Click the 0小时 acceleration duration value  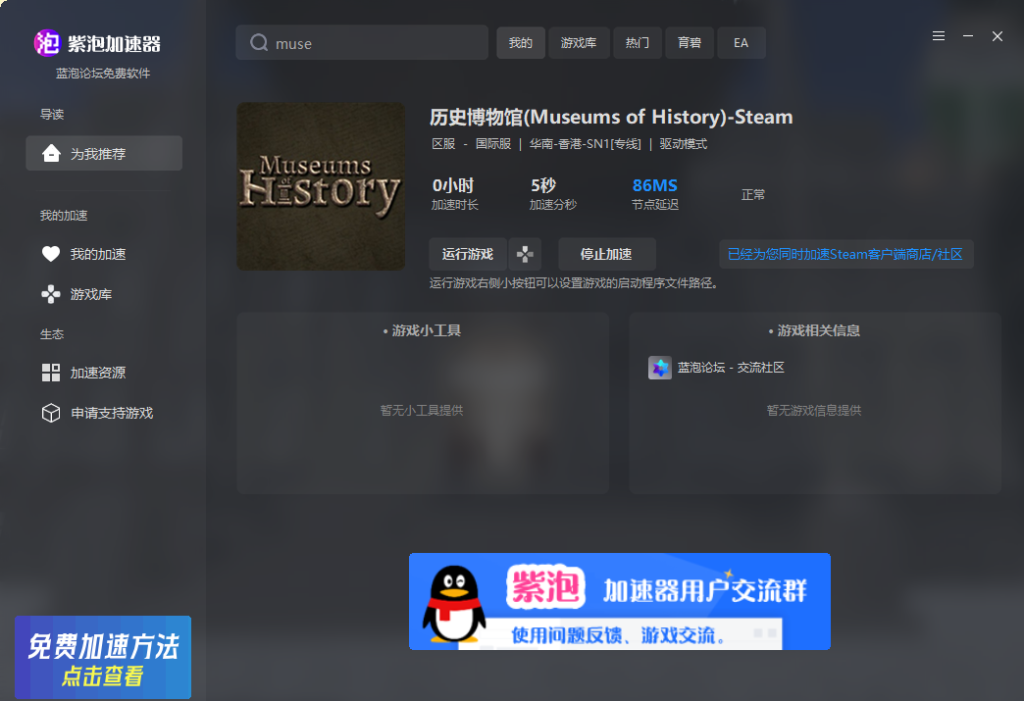(453, 186)
